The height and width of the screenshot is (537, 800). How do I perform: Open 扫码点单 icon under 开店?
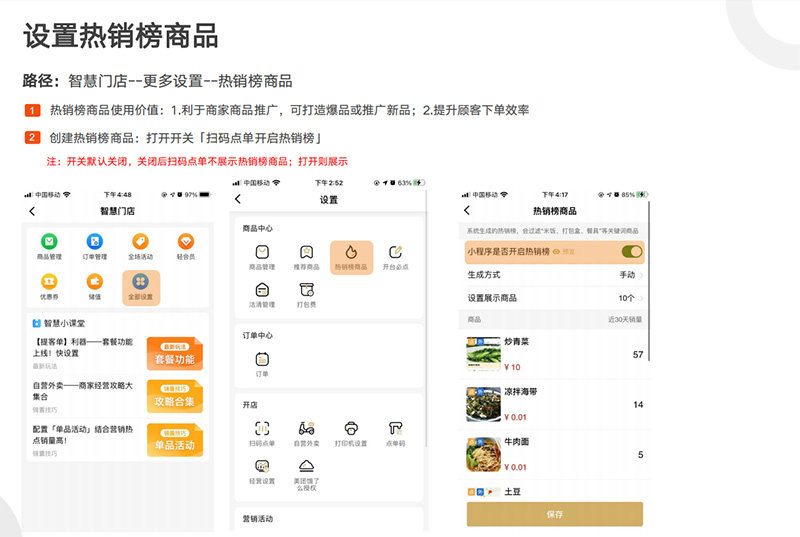(262, 428)
